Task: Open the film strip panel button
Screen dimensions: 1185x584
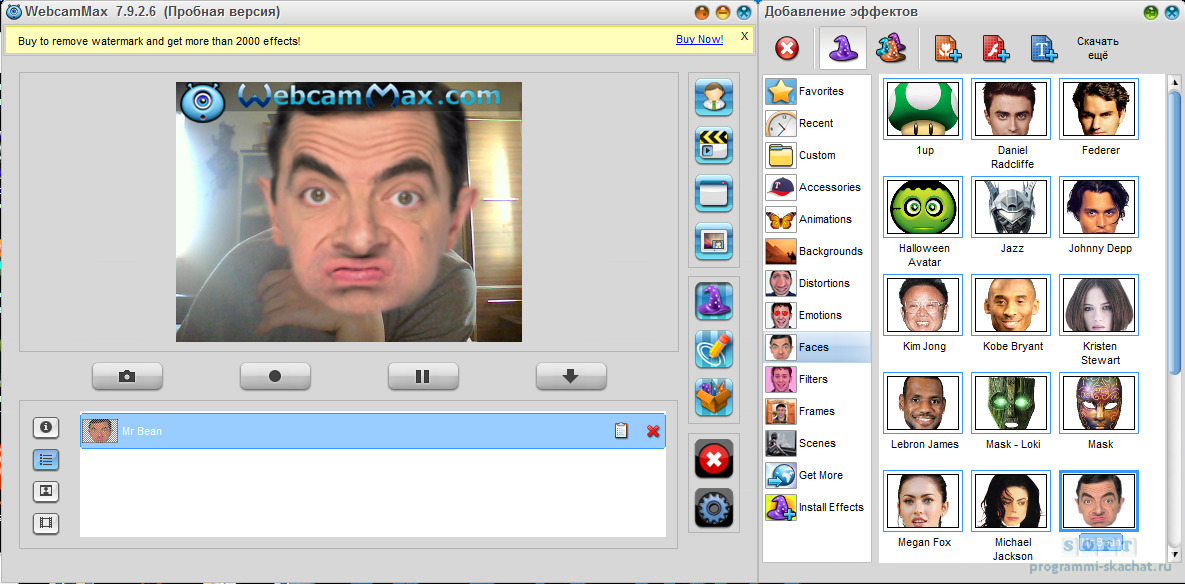Action: 46,523
